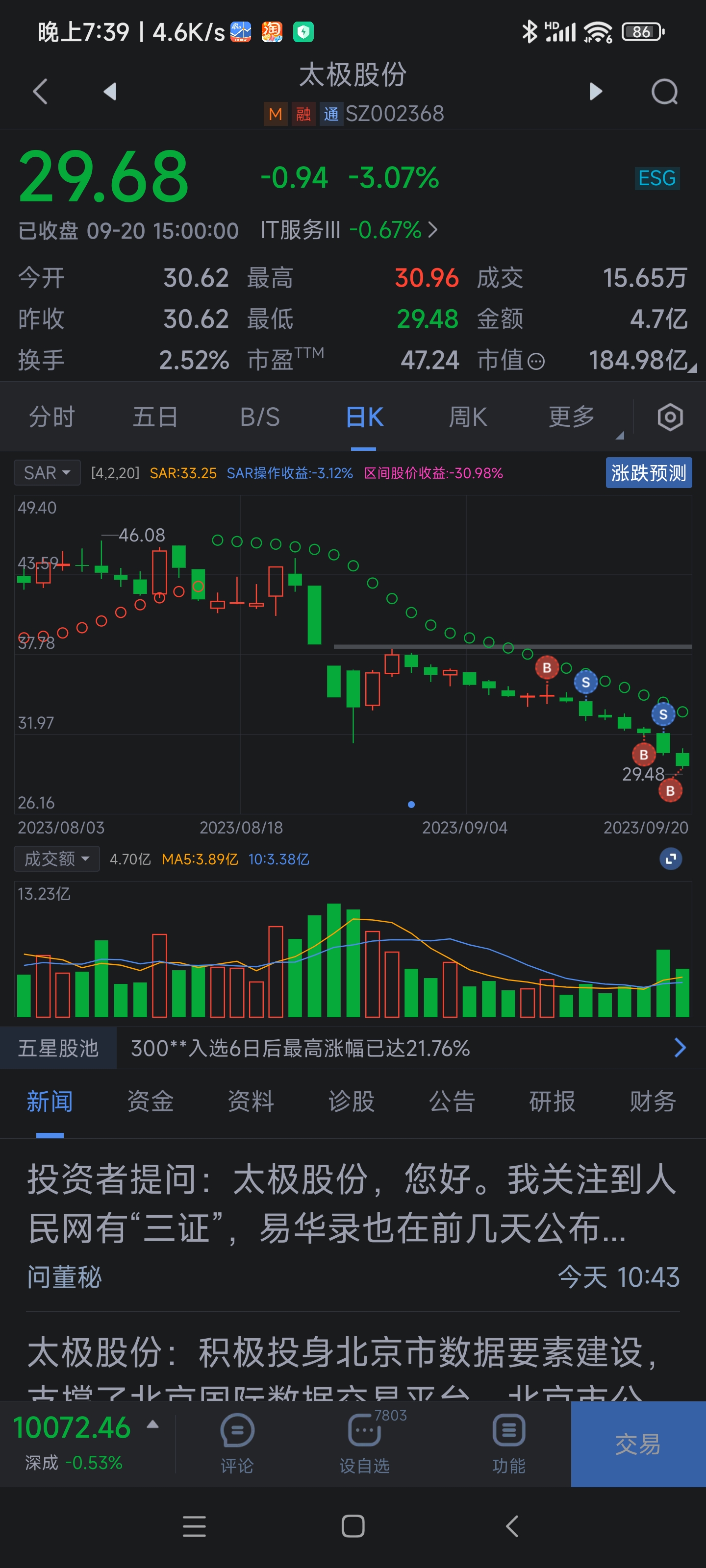Tap the SAR:33.25 indicator value
Screen dimensions: 706x1568
point(183,473)
